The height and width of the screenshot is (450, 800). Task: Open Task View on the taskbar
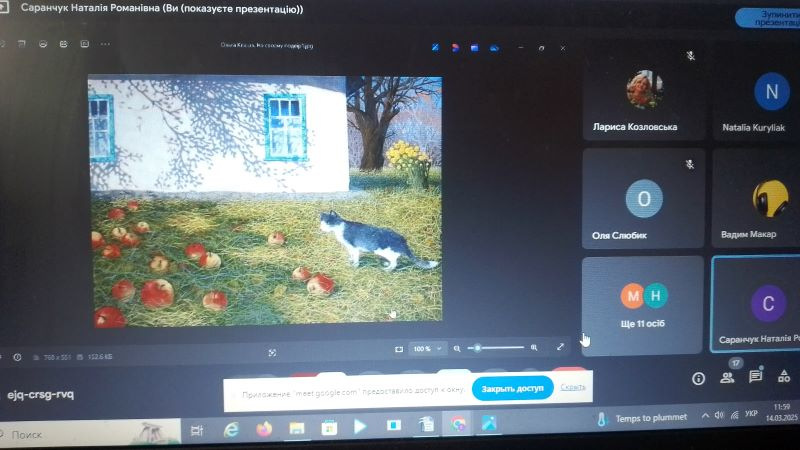click(x=197, y=431)
